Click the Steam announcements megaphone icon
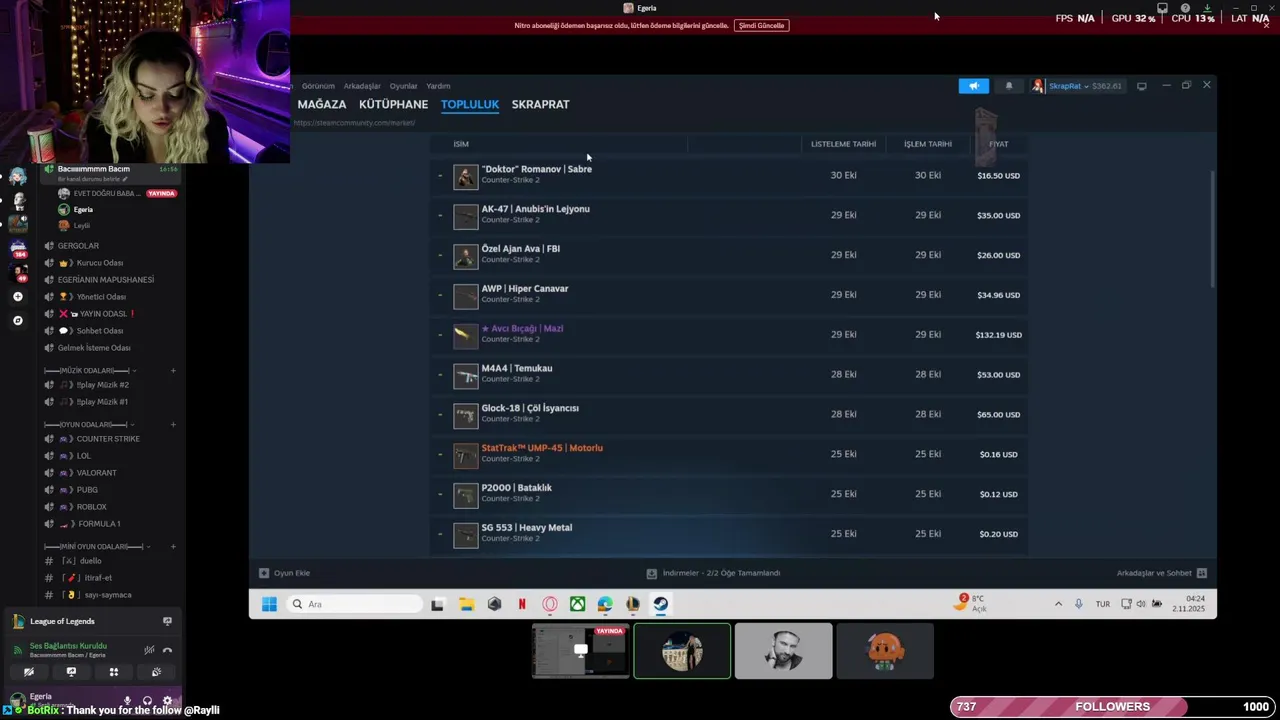Screen dimensions: 1280x720 click(973, 86)
